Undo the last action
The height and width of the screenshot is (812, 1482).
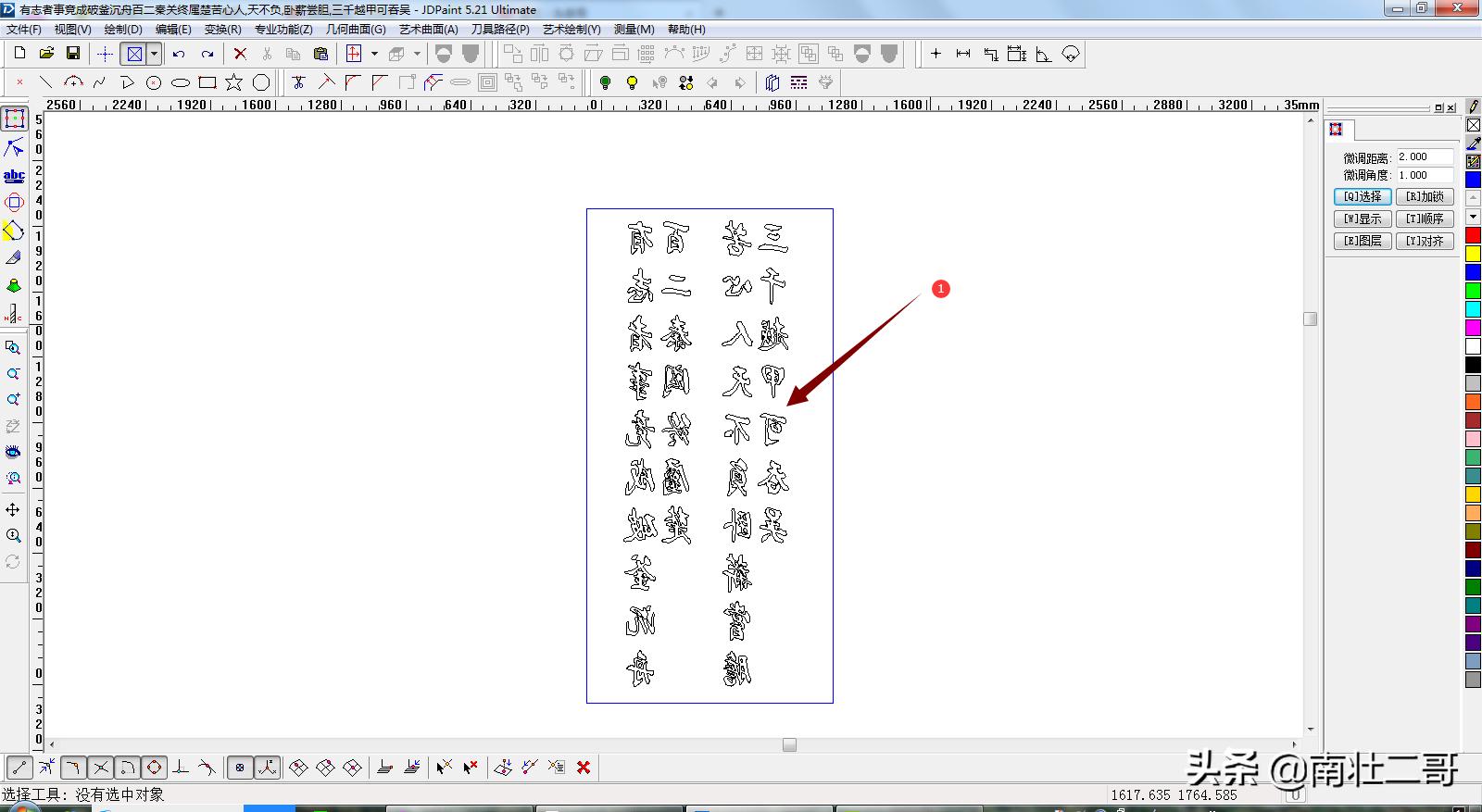(x=179, y=54)
